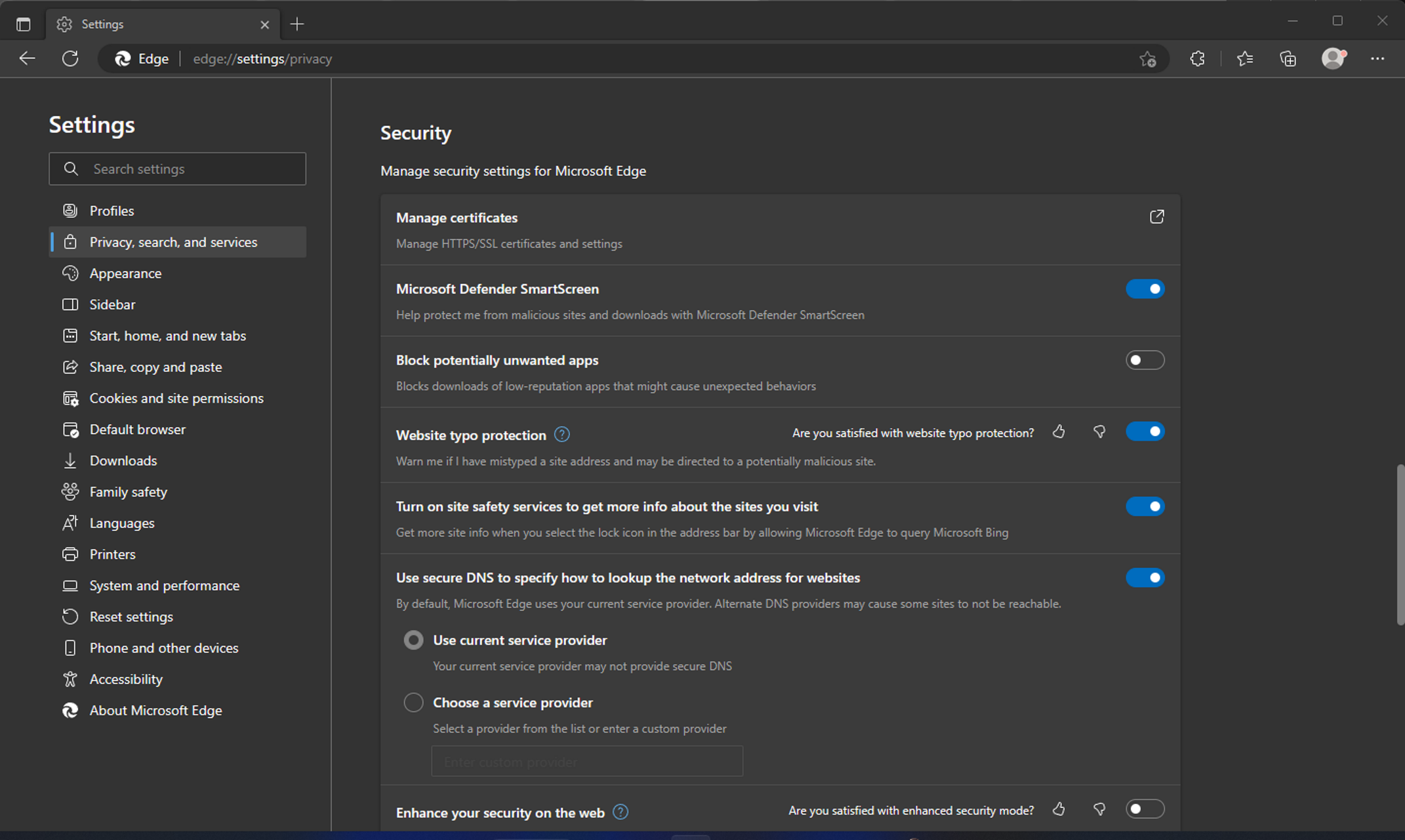Click the tab actions menu icon
This screenshot has height=840, width=1405.
click(23, 24)
